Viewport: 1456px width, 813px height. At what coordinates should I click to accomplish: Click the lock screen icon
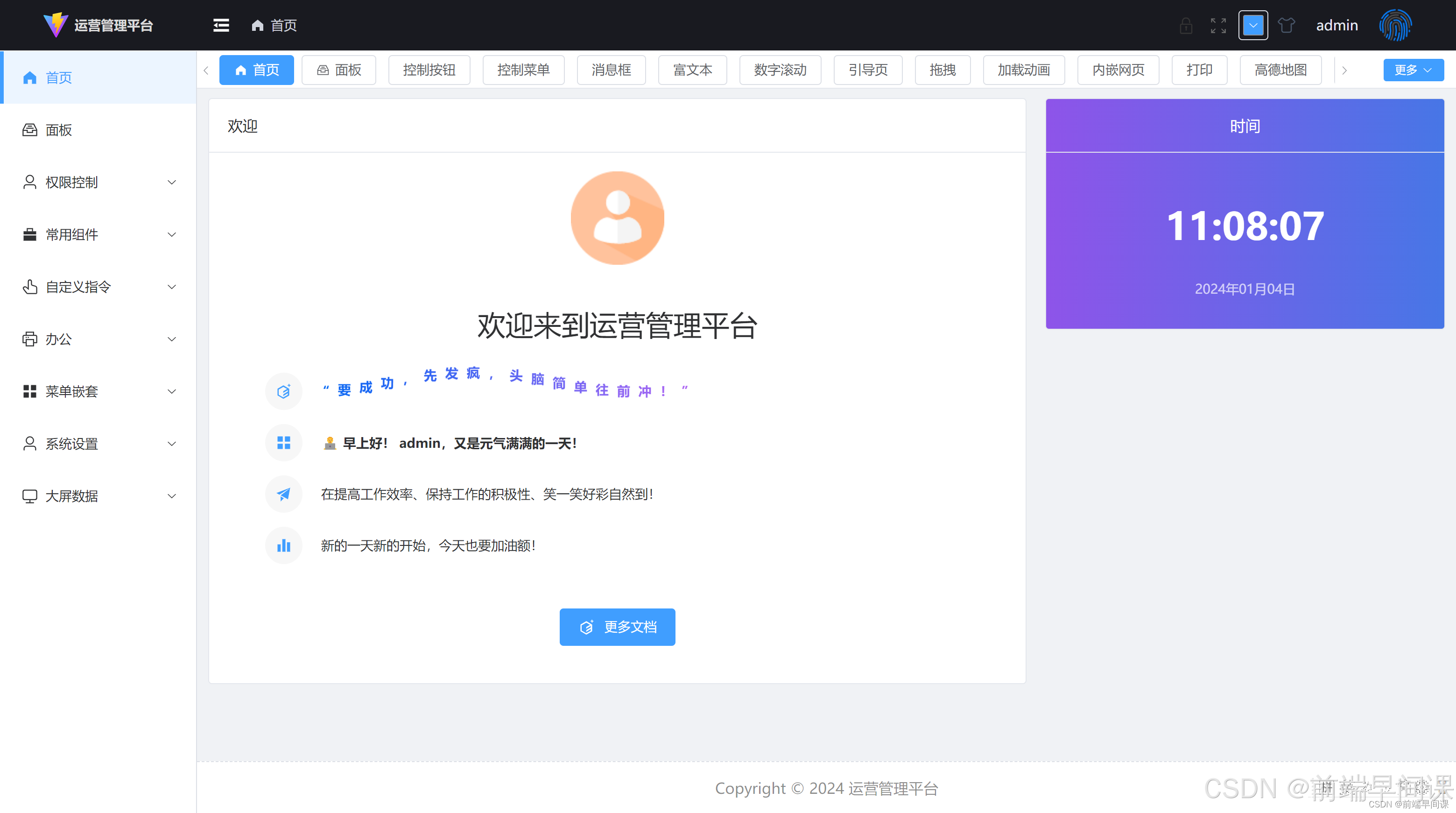coord(1186,25)
